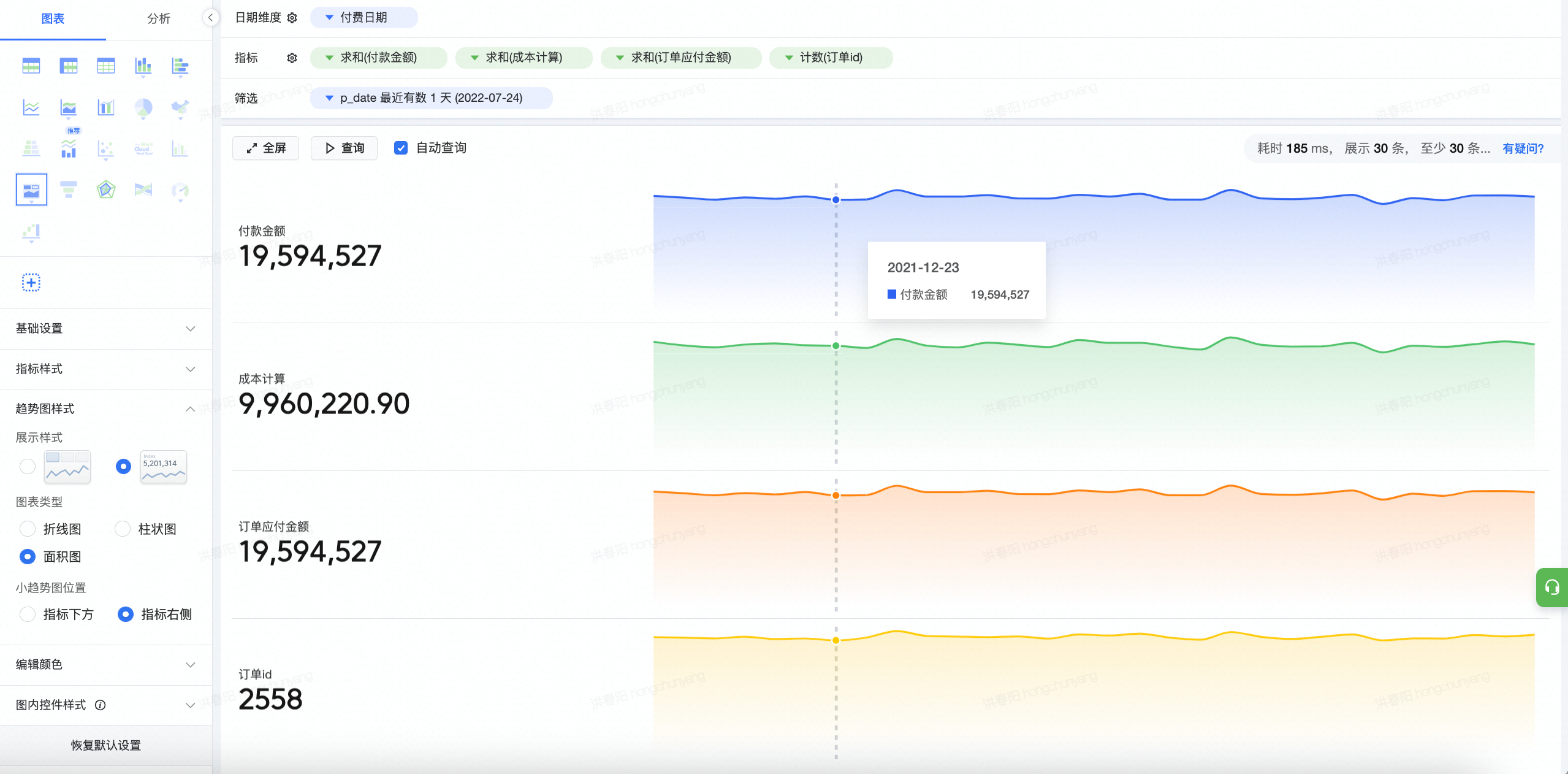Screen dimensions: 1568x774
Task: Choose the stacked blocks pyramid chart icon
Action: pyautogui.click(x=31, y=148)
